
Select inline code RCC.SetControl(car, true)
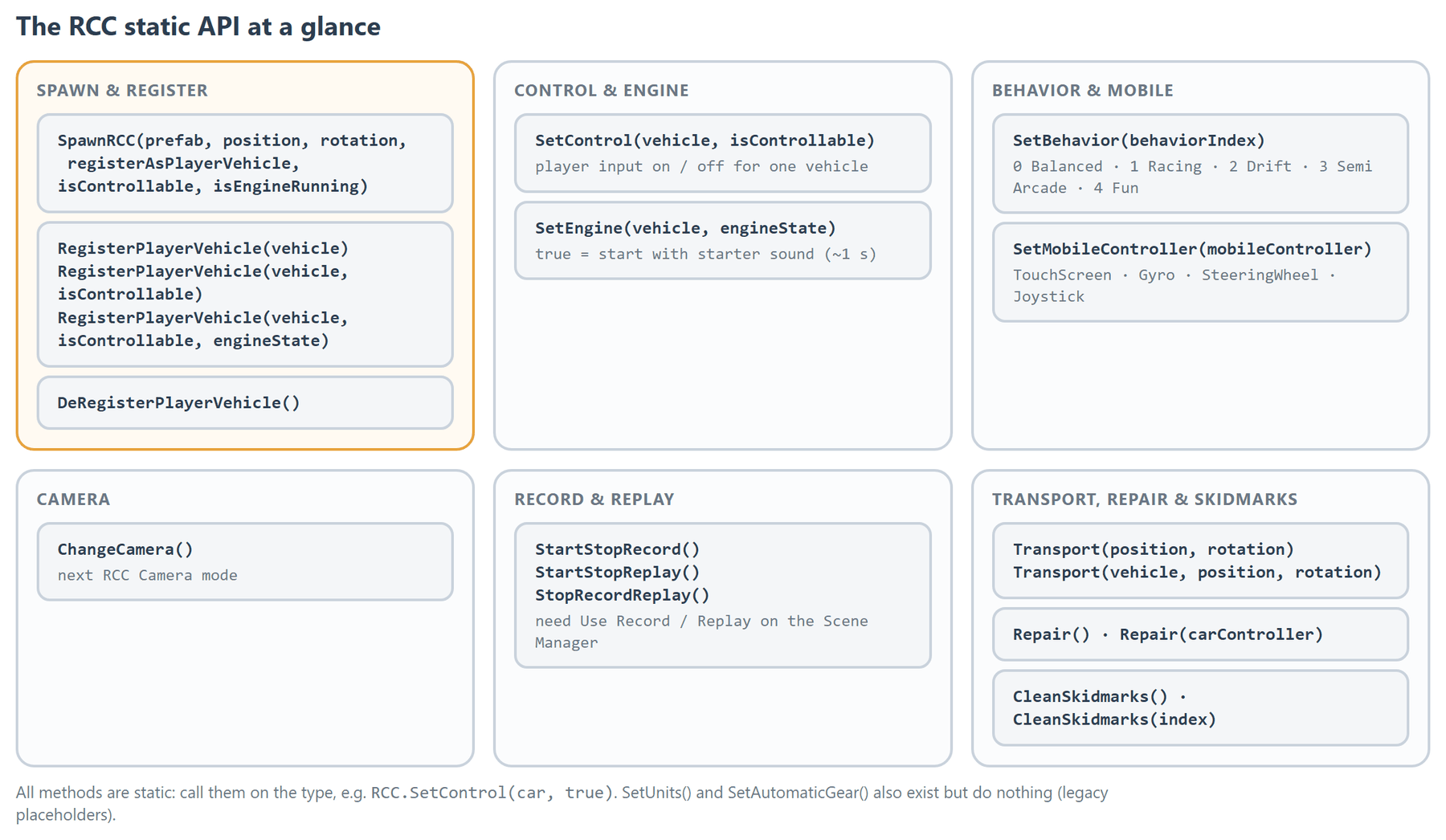pos(492,793)
